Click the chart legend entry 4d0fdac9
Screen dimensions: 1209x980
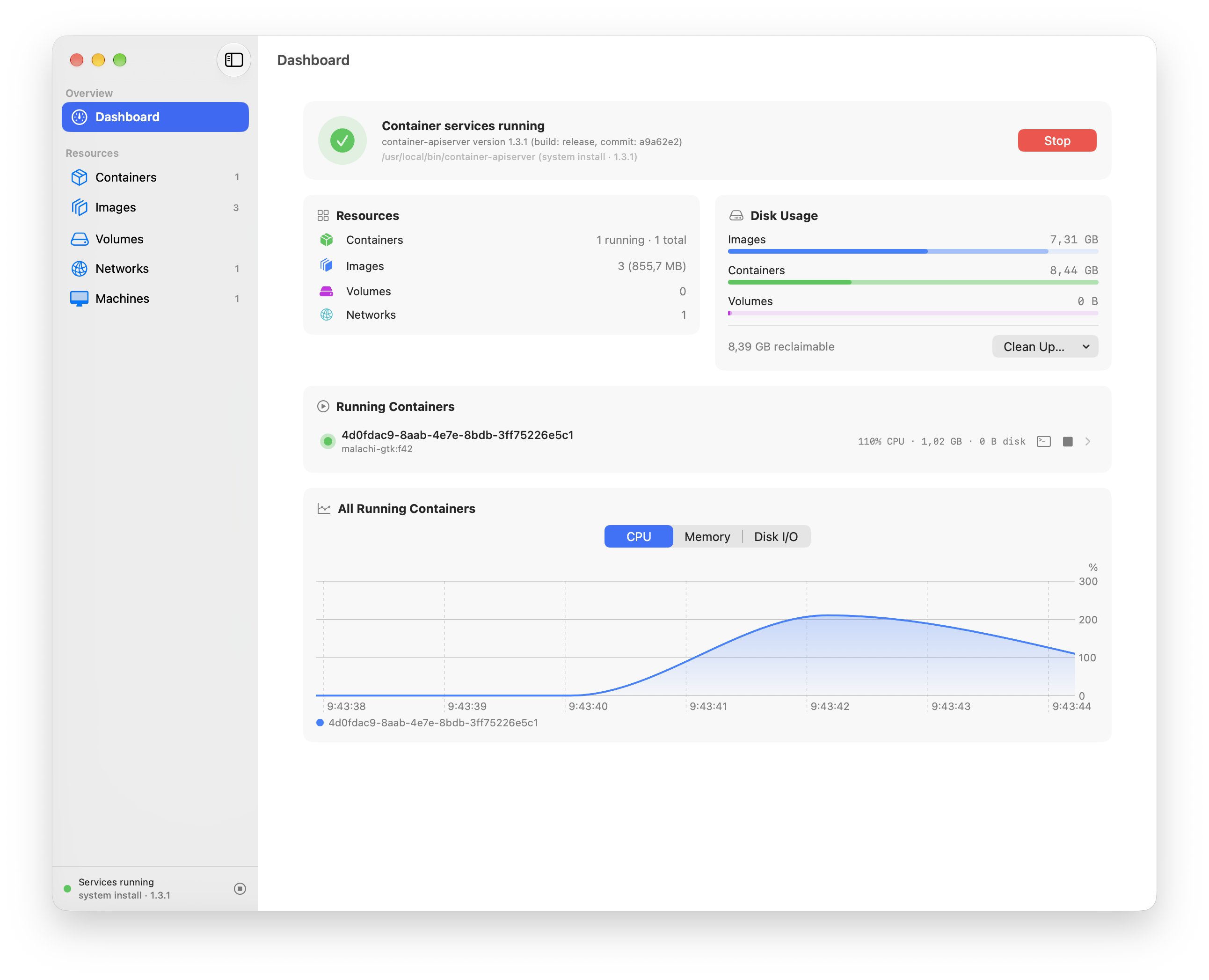coord(427,723)
